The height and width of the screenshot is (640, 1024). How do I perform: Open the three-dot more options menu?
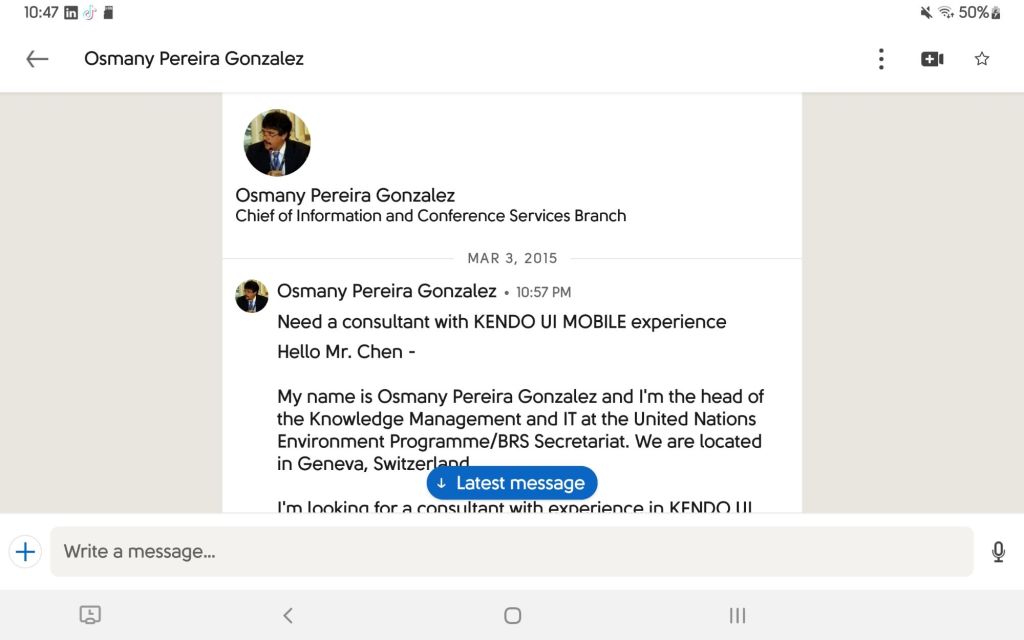click(881, 59)
